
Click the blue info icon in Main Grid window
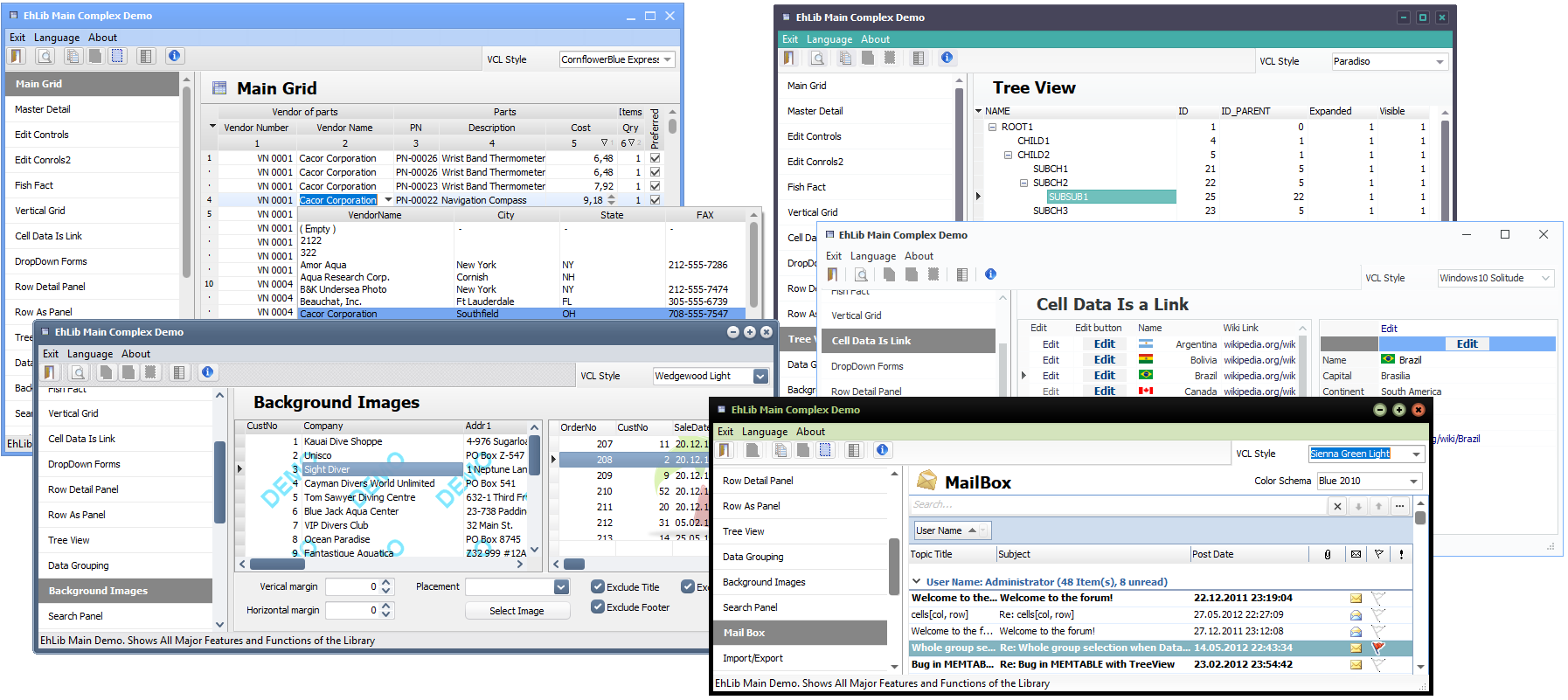tap(175, 56)
